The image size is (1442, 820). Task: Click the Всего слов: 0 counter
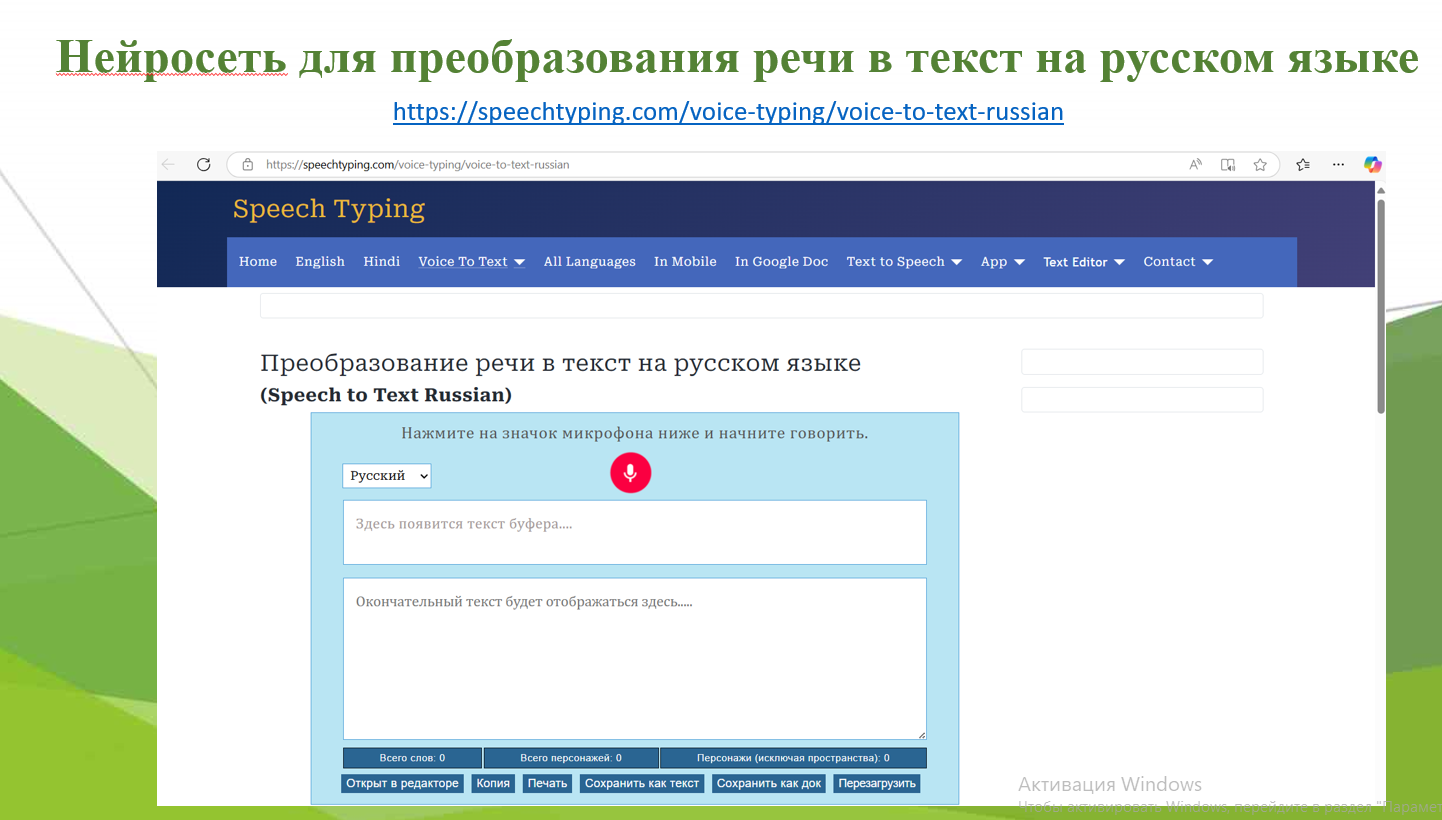click(x=412, y=758)
